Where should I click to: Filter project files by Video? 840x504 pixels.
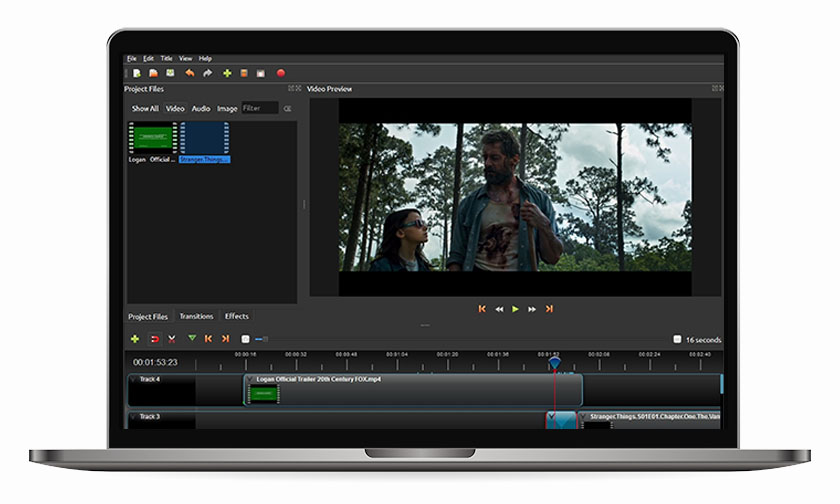(x=175, y=108)
